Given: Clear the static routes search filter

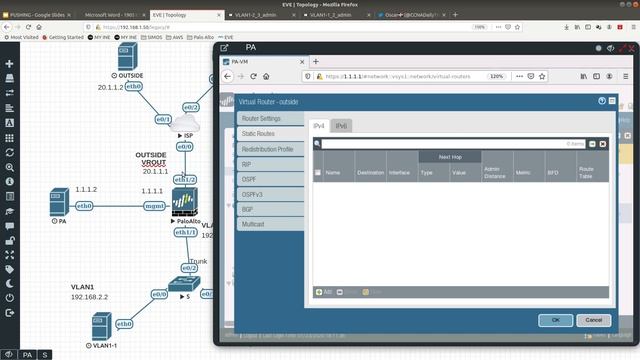Looking at the screenshot, I should click(x=603, y=144).
